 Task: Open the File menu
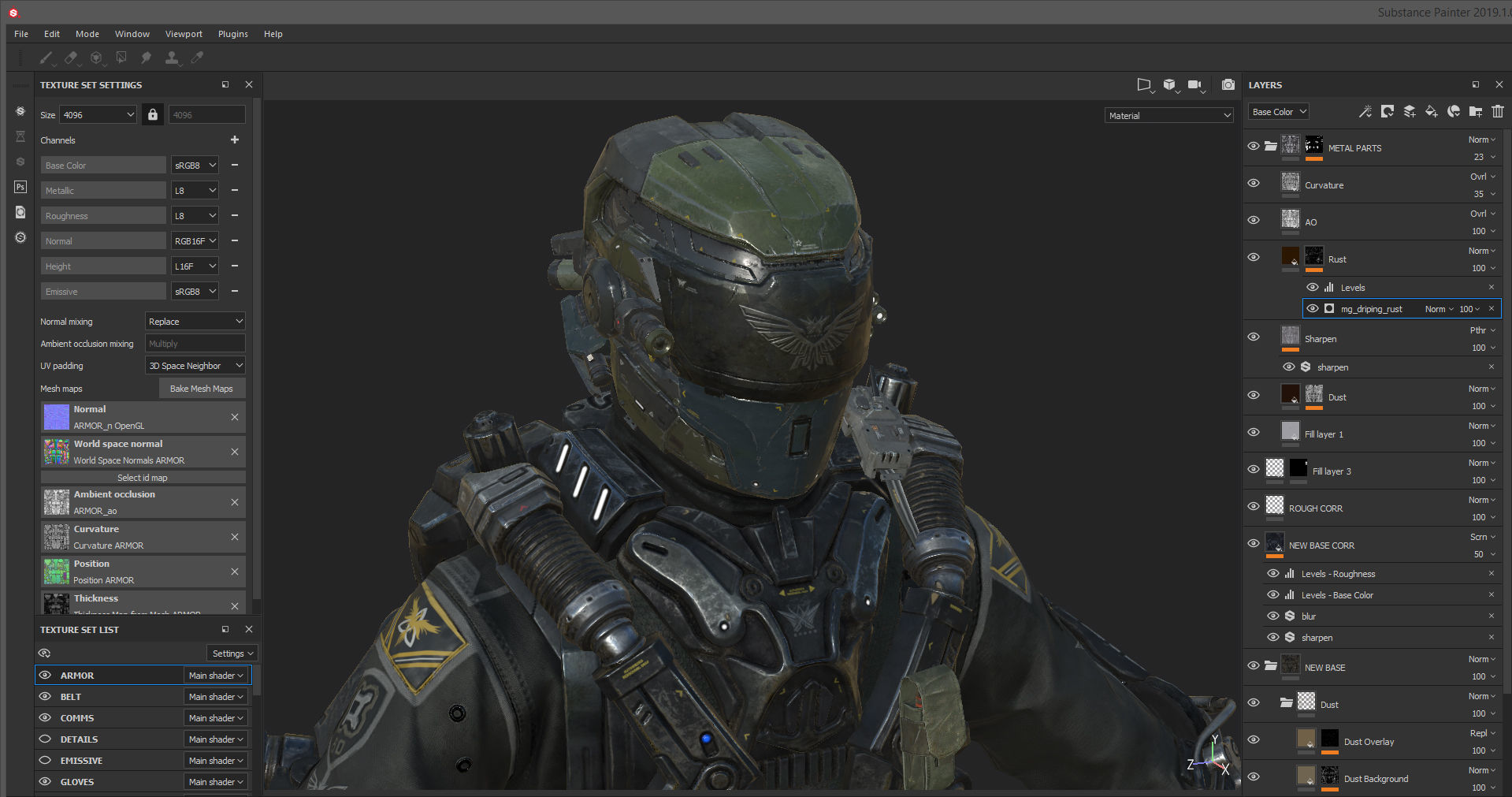[21, 34]
